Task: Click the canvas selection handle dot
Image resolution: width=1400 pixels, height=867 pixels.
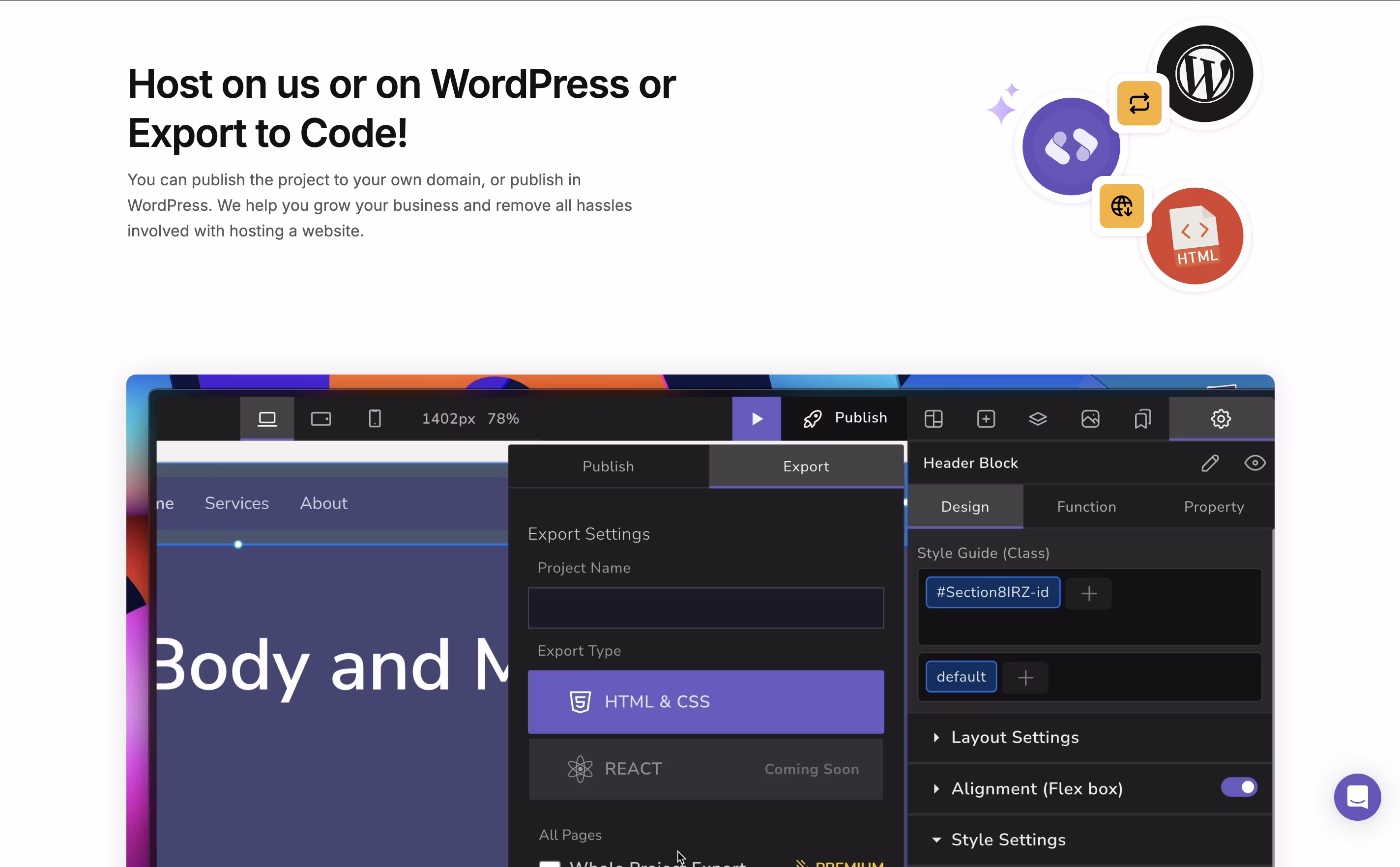Action: pos(238,544)
